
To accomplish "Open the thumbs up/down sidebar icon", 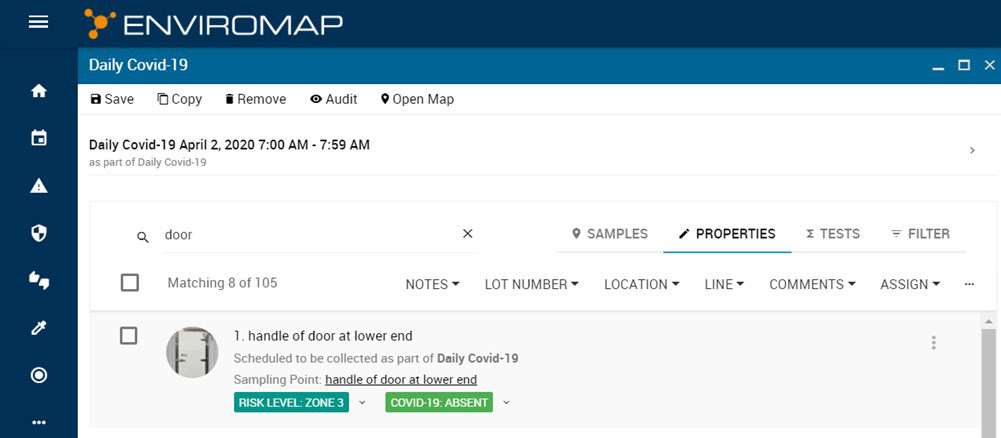I will click(x=39, y=280).
